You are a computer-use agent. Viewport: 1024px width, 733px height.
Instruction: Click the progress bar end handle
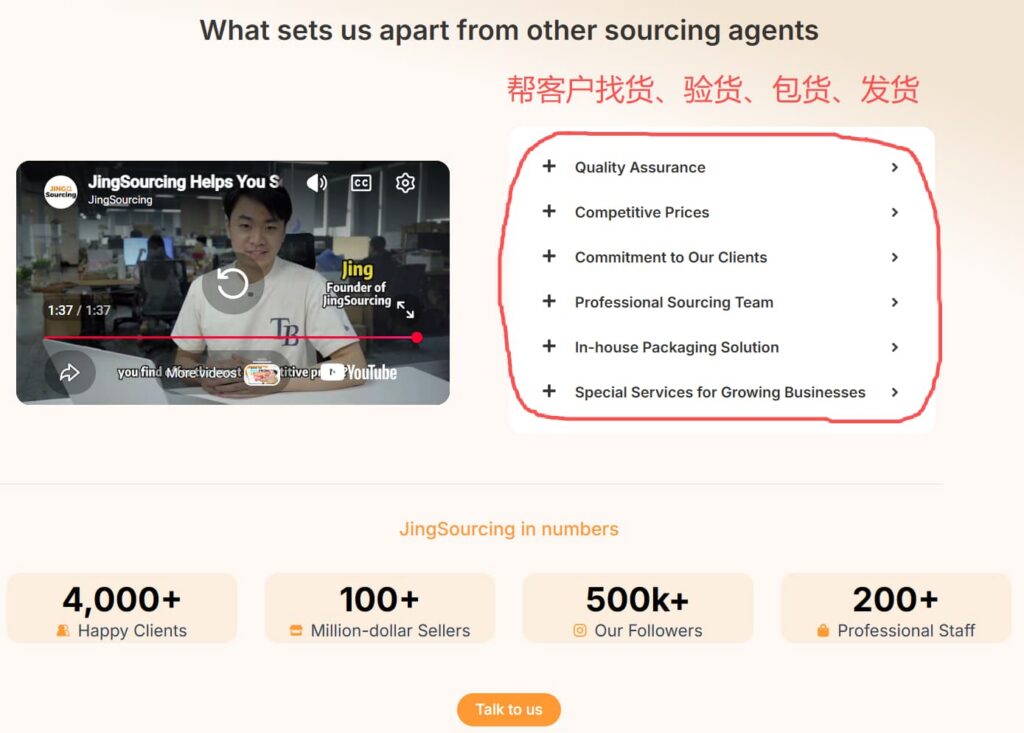(417, 337)
